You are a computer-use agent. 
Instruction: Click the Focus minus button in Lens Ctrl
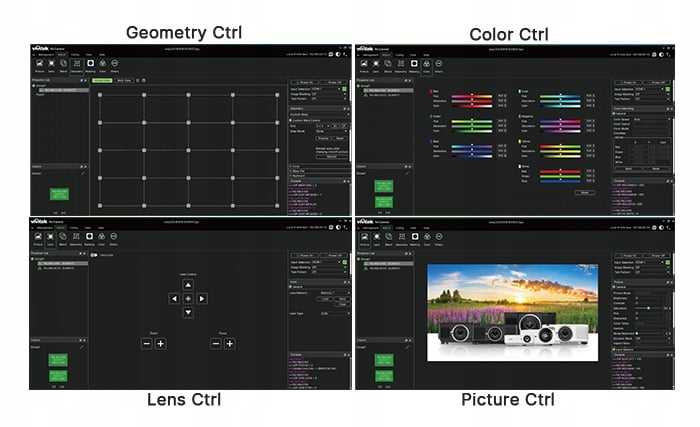(216, 343)
